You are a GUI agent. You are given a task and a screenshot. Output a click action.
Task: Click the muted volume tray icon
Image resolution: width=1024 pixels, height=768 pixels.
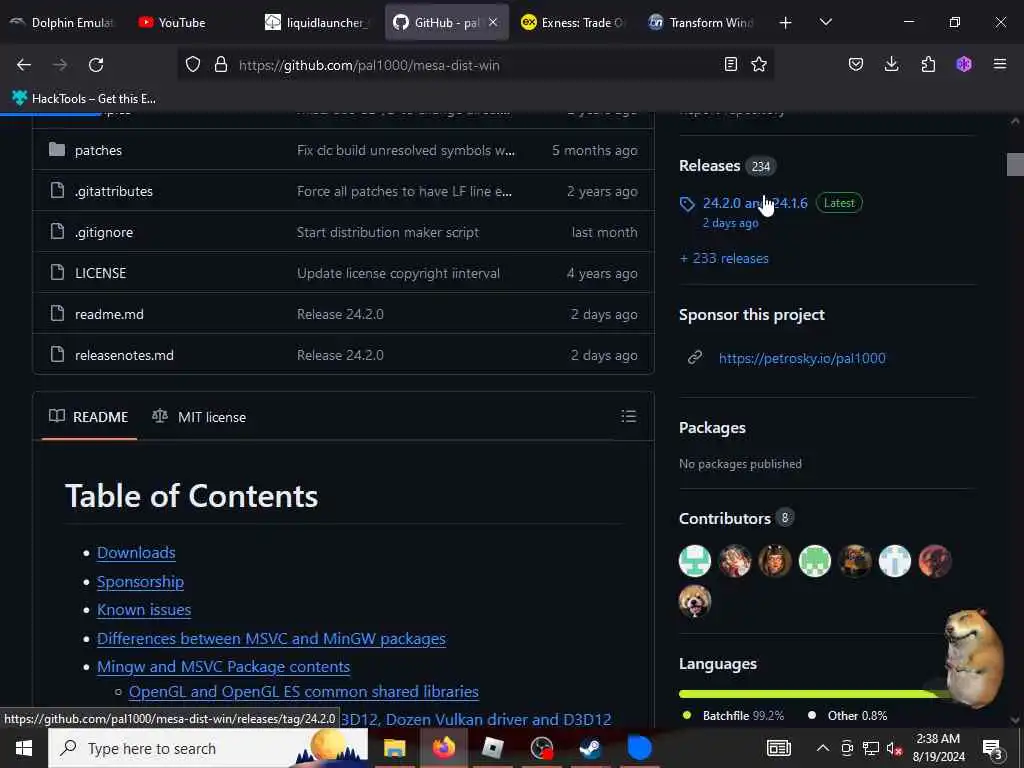(x=894, y=748)
